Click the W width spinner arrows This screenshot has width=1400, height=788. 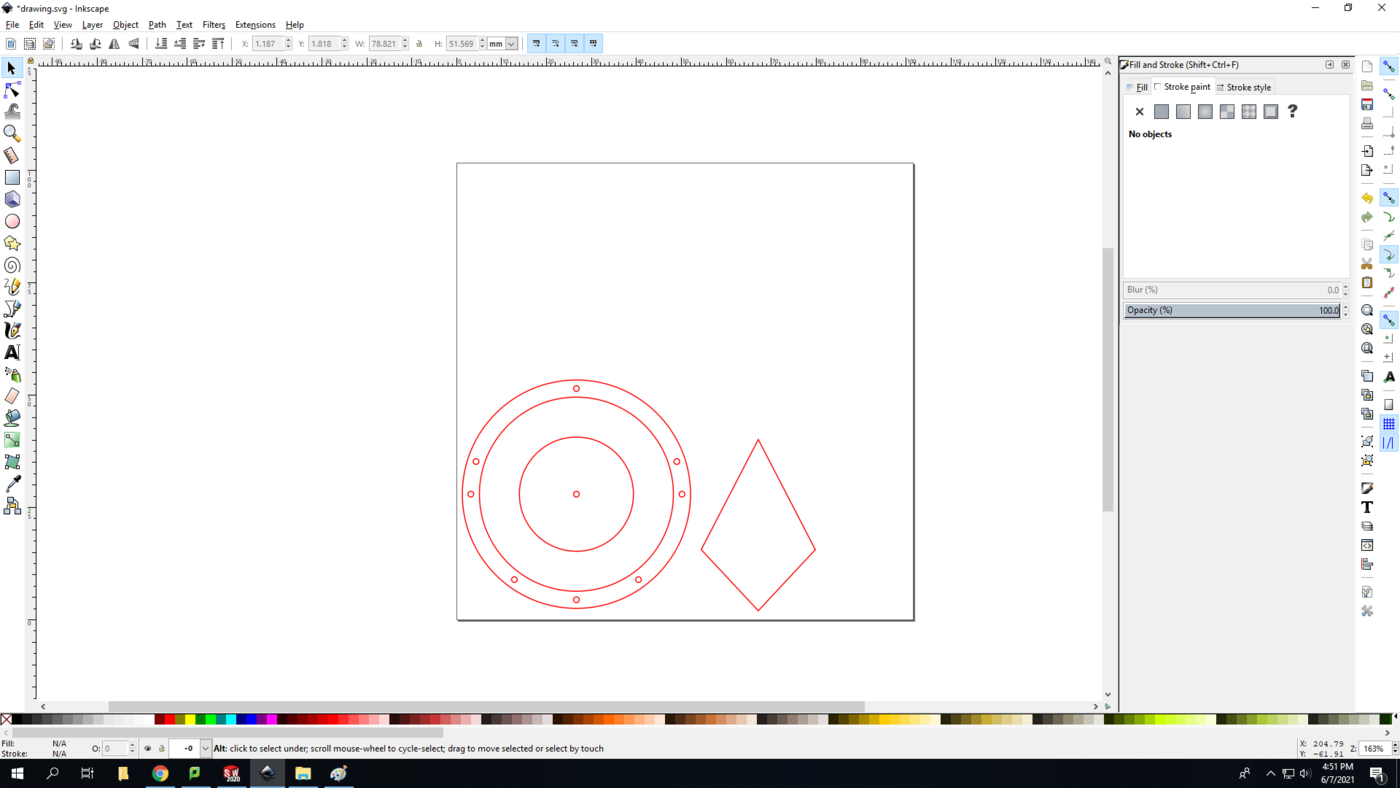(405, 44)
